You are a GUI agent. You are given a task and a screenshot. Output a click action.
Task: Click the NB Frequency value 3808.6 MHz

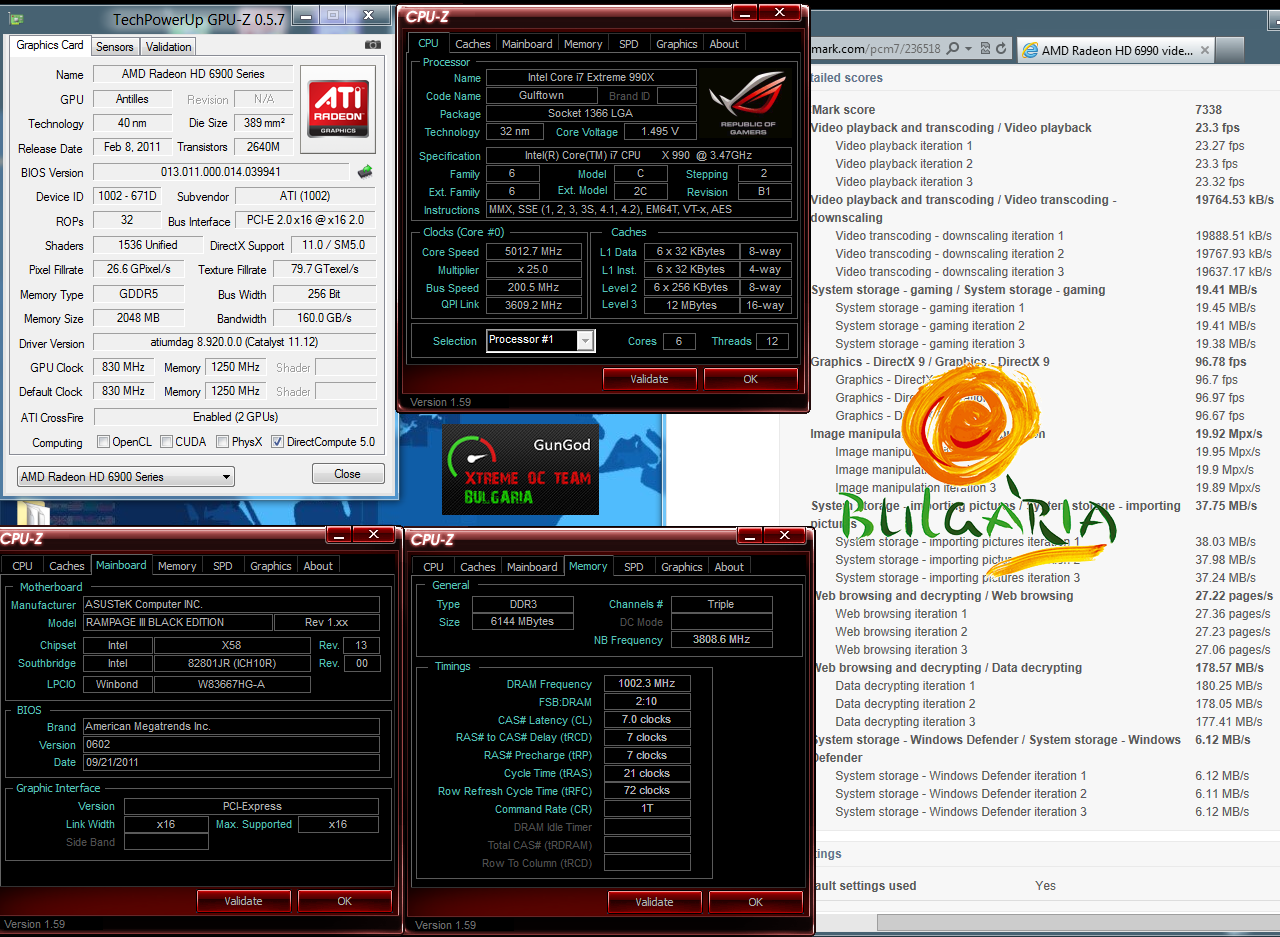[721, 640]
